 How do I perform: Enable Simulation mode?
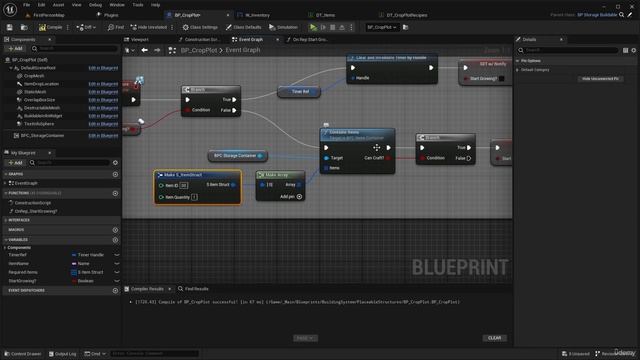pyautogui.click(x=283, y=27)
